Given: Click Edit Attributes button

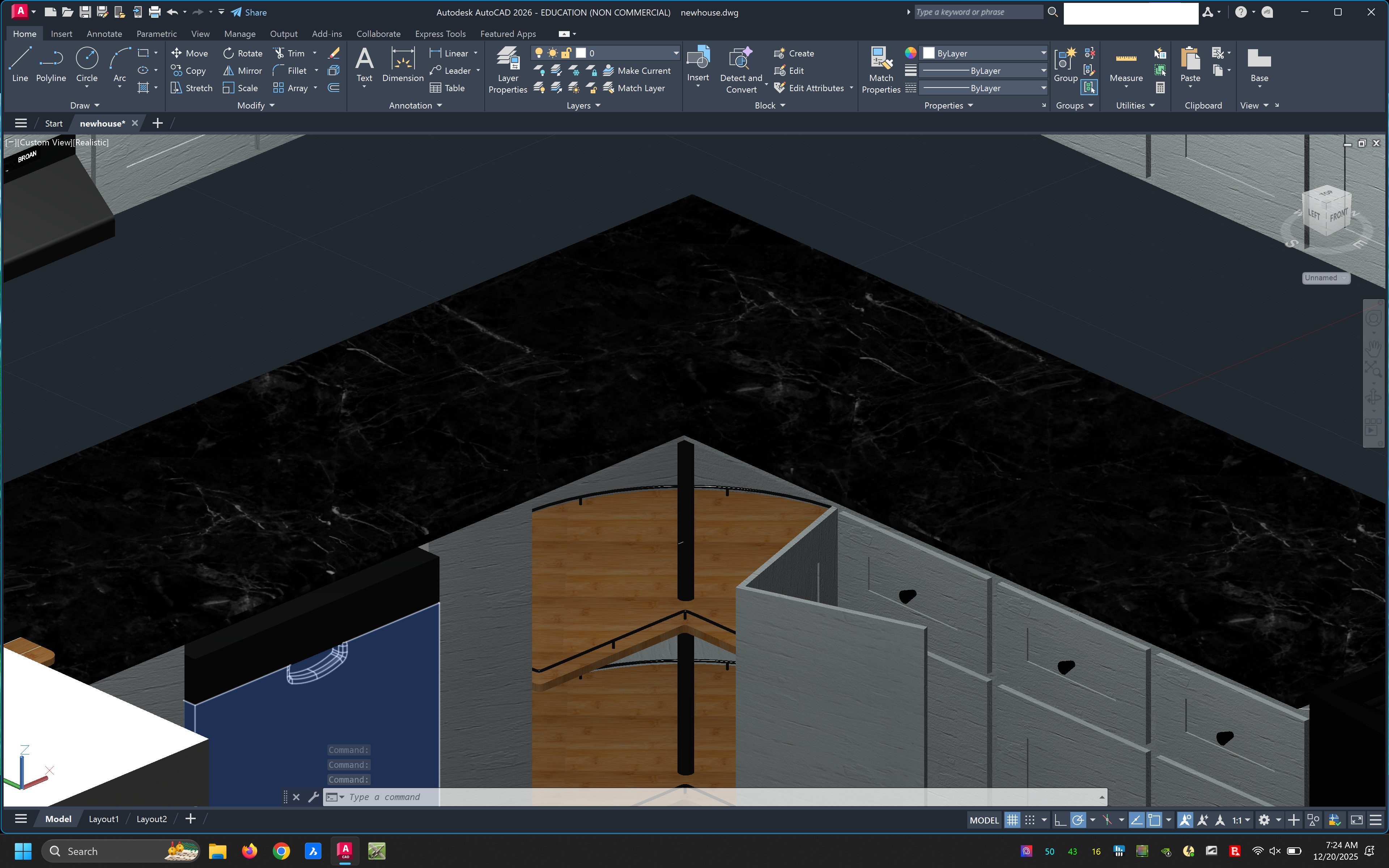Looking at the screenshot, I should tap(809, 88).
